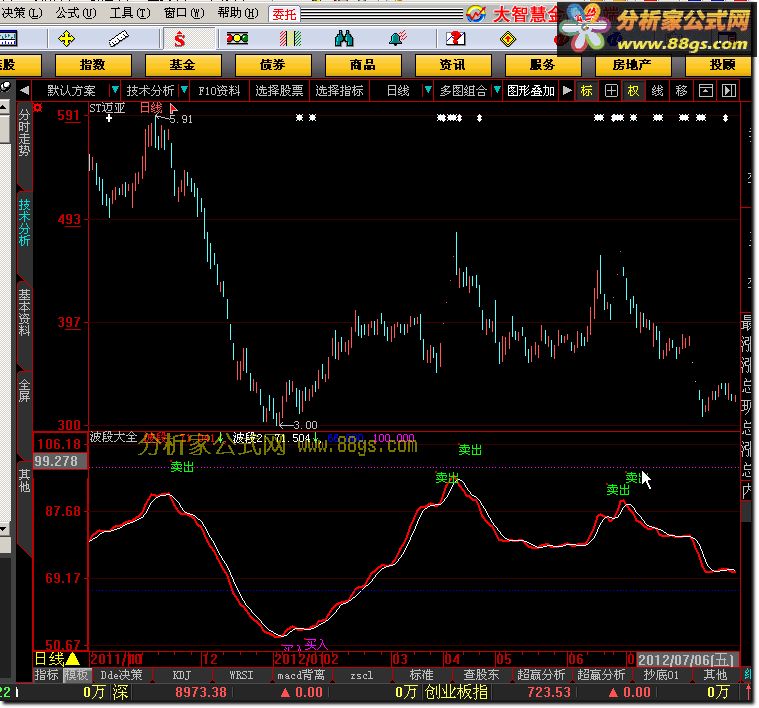The height and width of the screenshot is (708, 759).
Task: Click the blue chart icon at toolbar left edge
Action: (8, 39)
